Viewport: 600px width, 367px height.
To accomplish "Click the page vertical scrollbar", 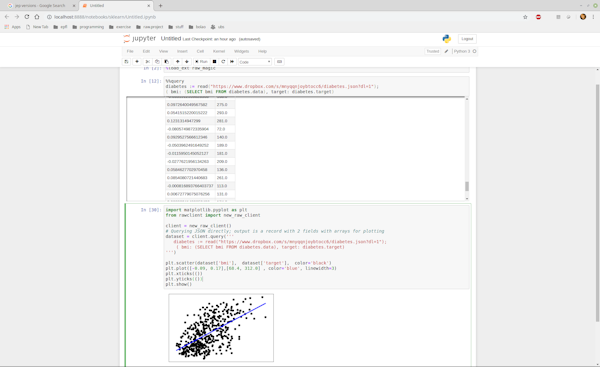I will (597, 203).
